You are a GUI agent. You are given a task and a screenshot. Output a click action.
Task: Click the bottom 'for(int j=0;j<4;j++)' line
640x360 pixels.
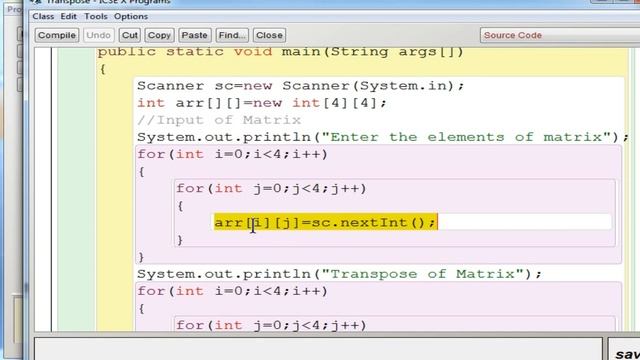click(x=271, y=325)
